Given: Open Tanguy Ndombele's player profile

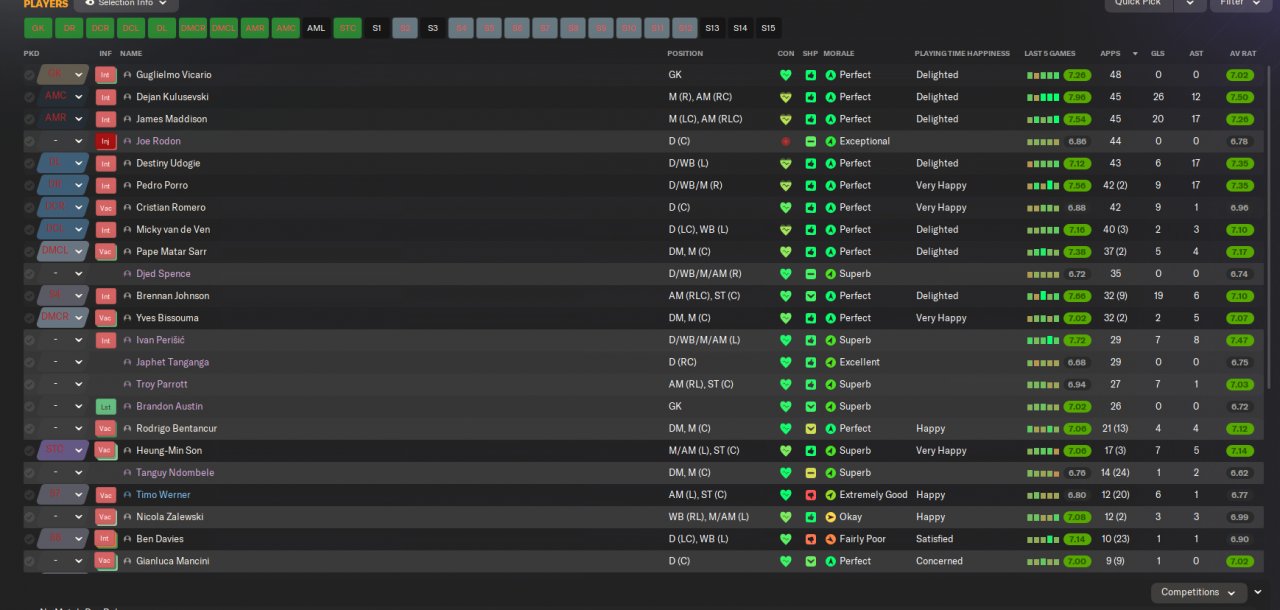Looking at the screenshot, I should [x=175, y=472].
